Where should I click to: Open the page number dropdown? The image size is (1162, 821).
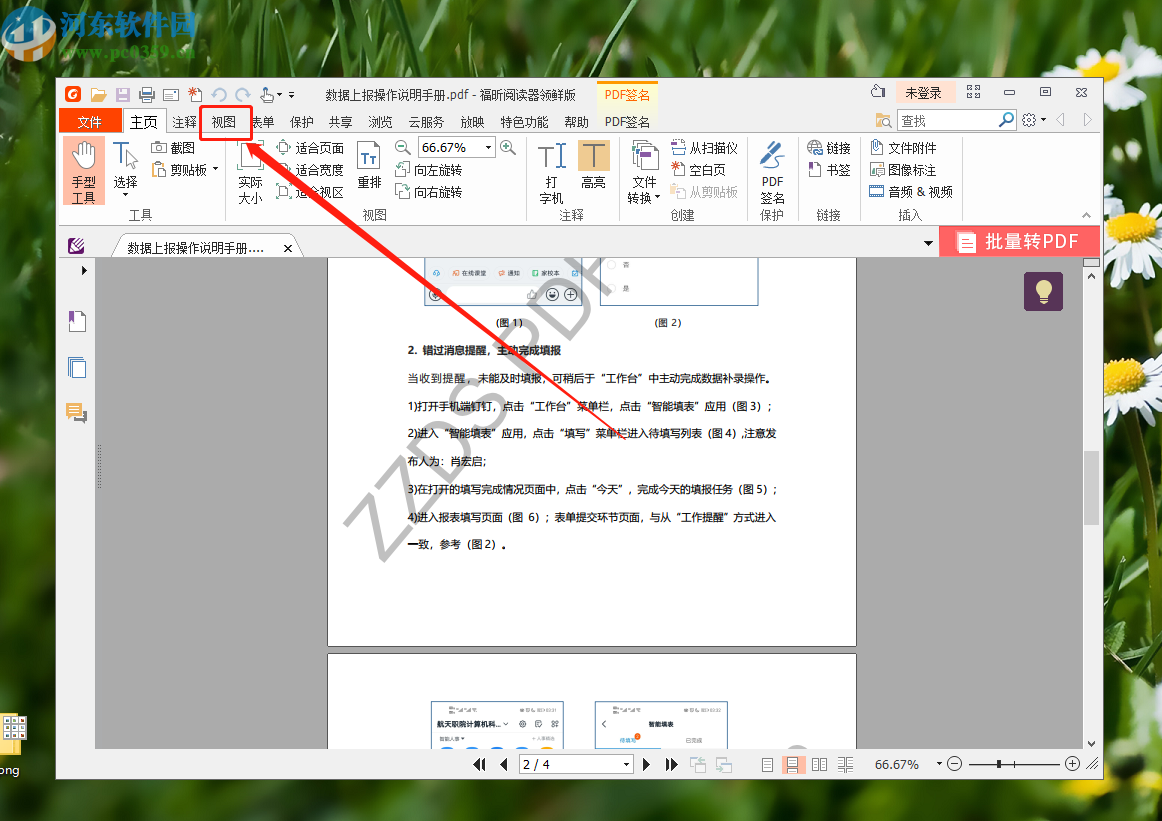(627, 764)
